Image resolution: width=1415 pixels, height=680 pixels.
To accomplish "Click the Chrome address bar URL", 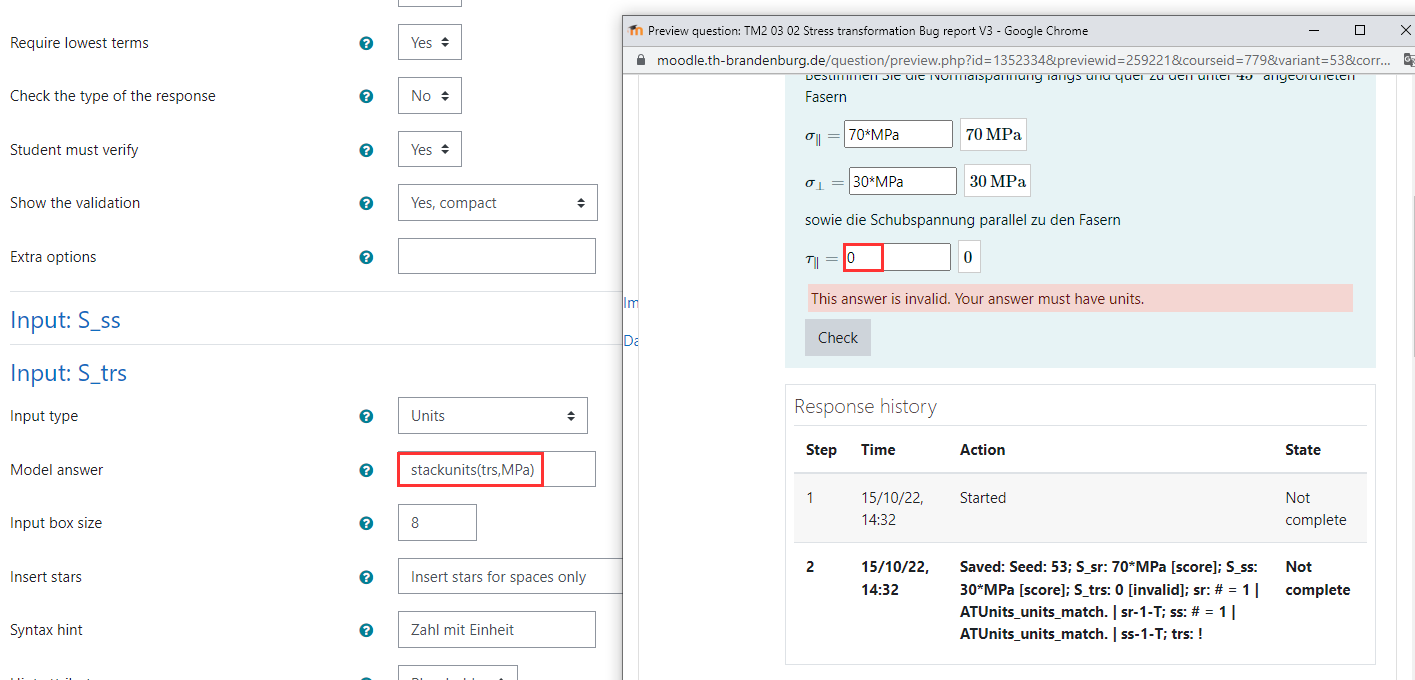I will tap(1000, 60).
